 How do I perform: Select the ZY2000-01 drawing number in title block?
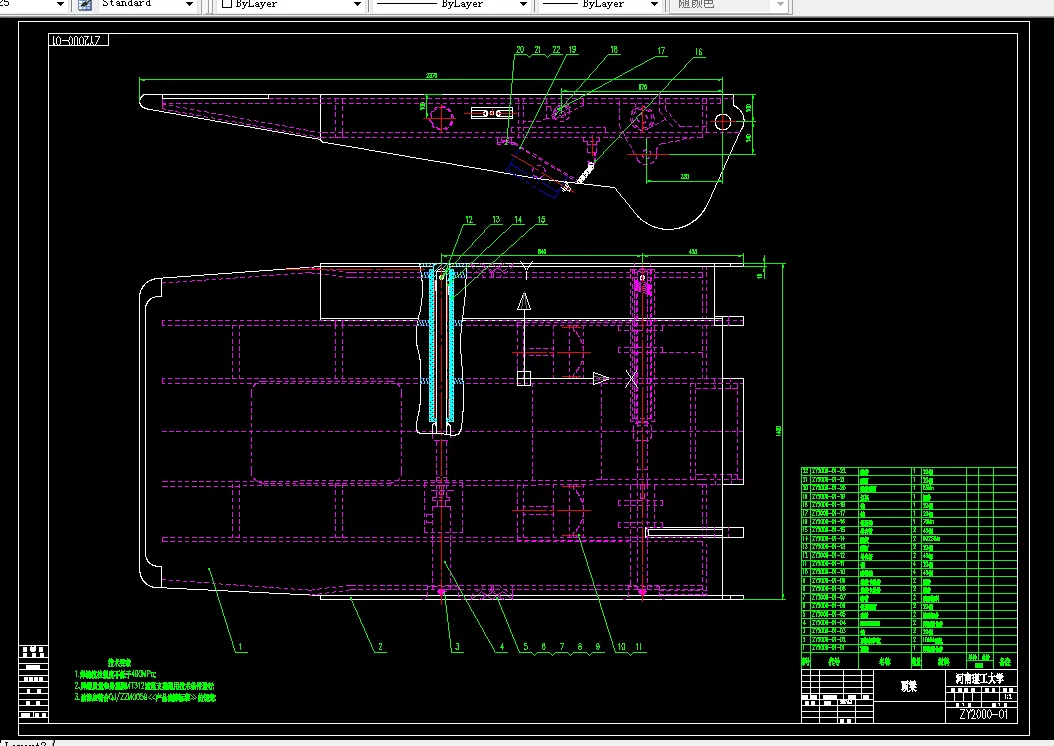pos(983,714)
